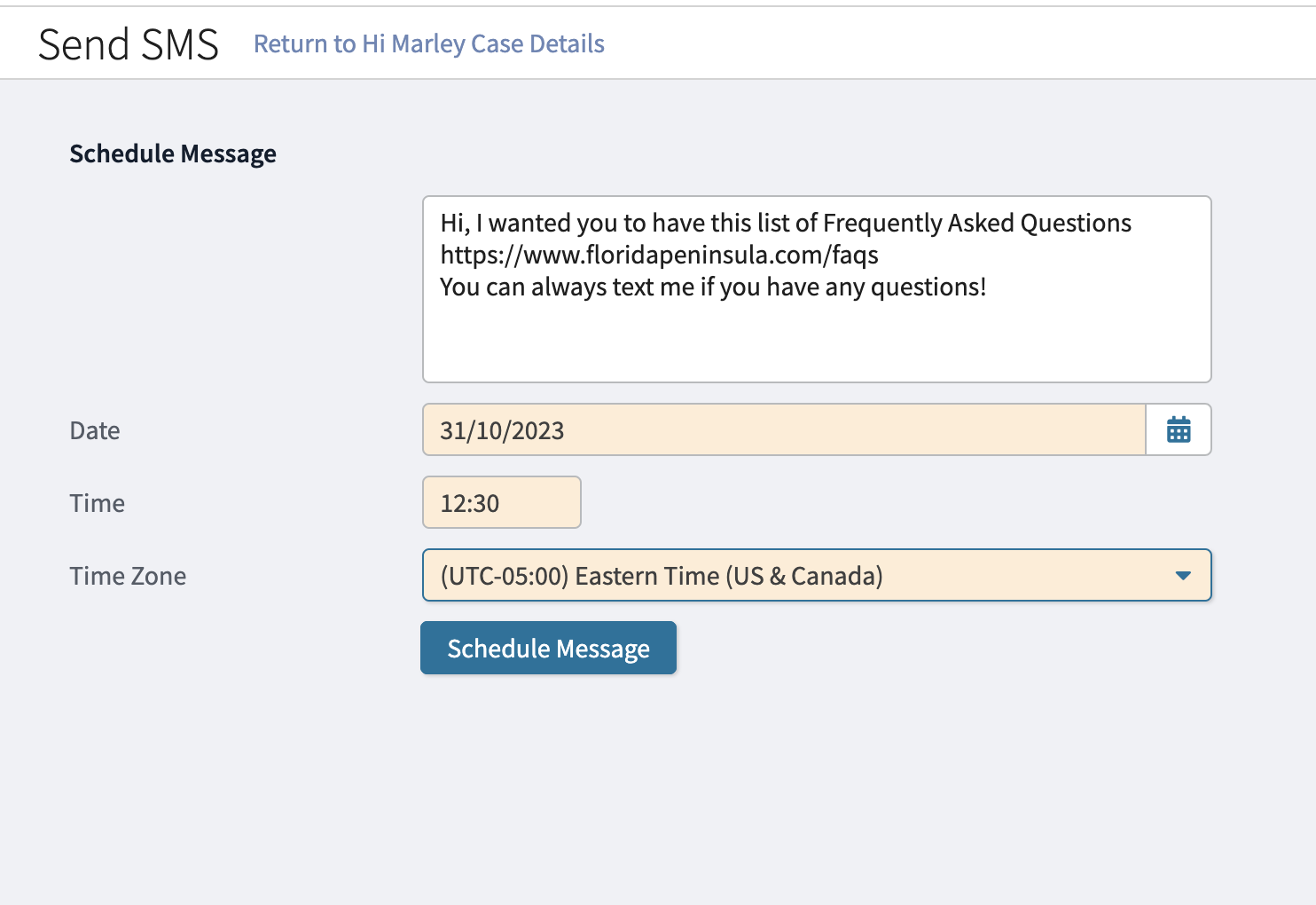
Task: Click the Eastern Time dropdown chevron
Action: [1183, 575]
